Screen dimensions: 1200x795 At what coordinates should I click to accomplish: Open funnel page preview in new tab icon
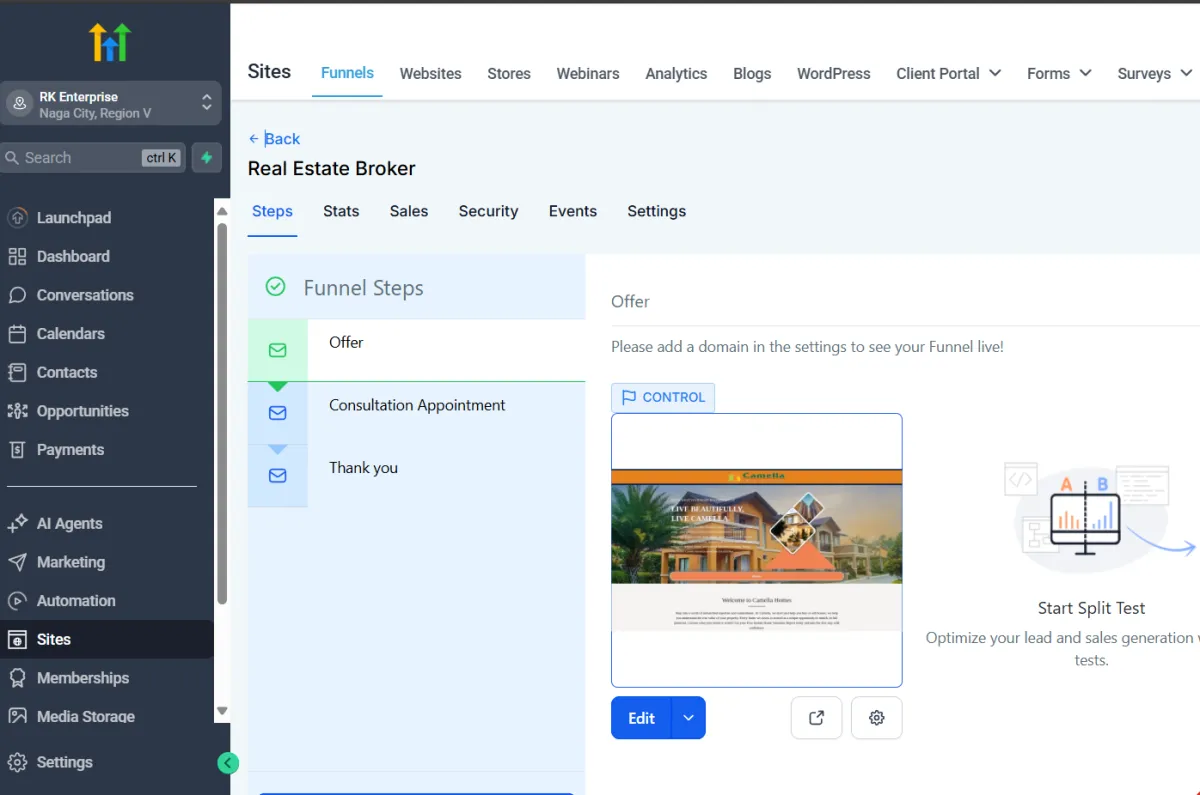point(816,718)
